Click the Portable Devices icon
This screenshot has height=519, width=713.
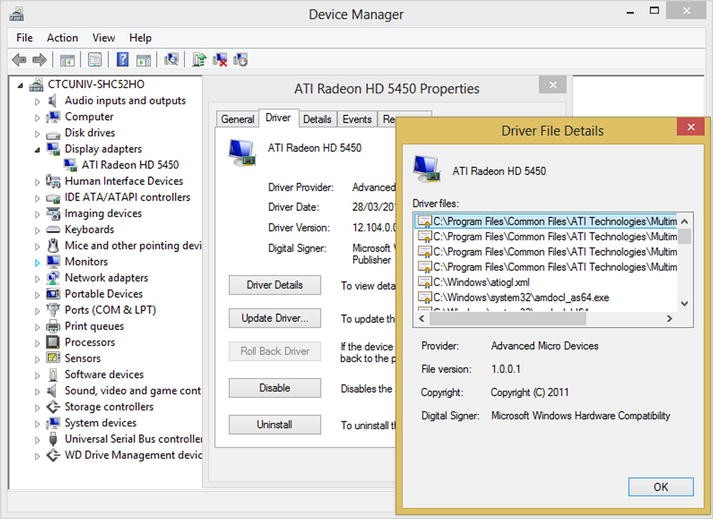pyautogui.click(x=53, y=294)
